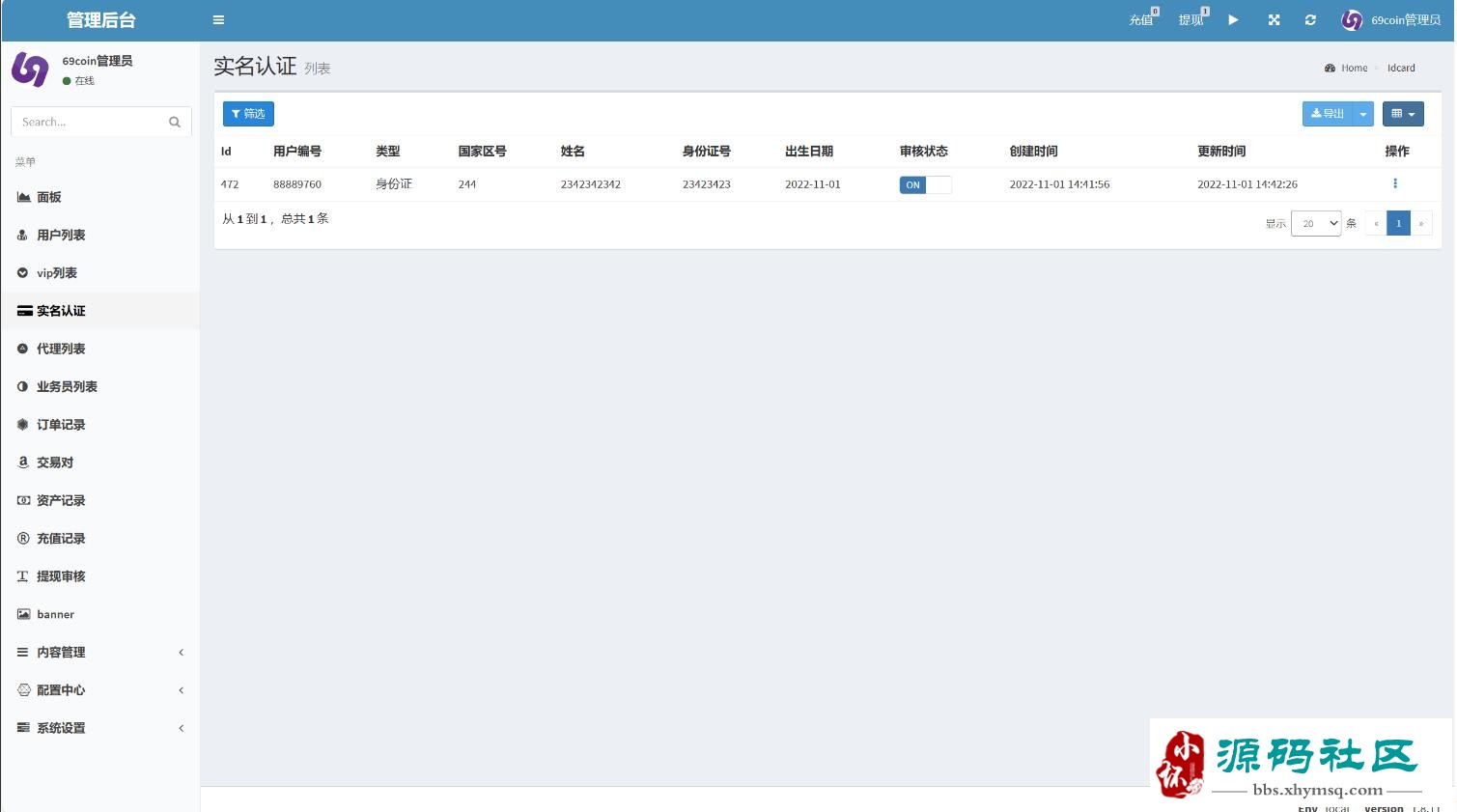This screenshot has width=1457, height=812.
Task: Open the export dropdown caret beside 导出
Action: (1363, 114)
